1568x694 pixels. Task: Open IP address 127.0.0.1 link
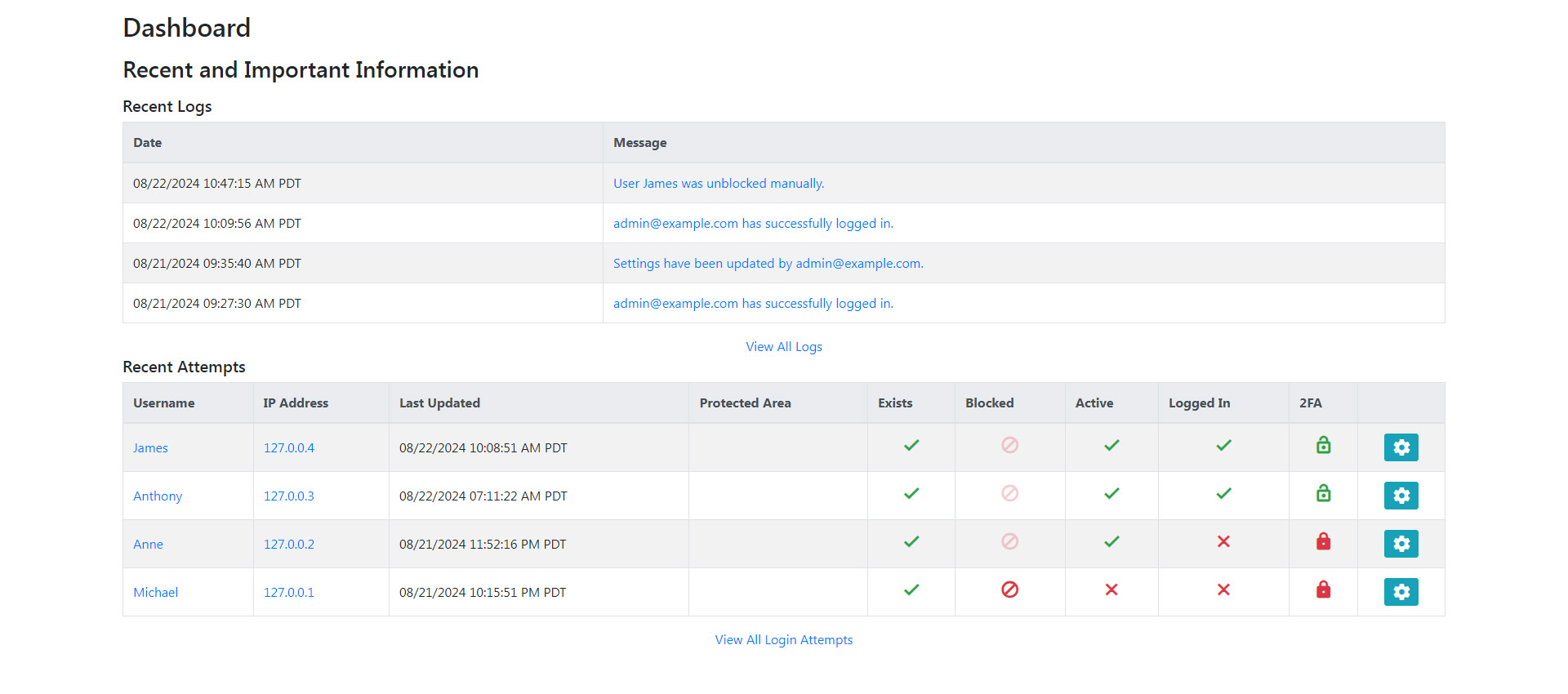click(x=288, y=593)
